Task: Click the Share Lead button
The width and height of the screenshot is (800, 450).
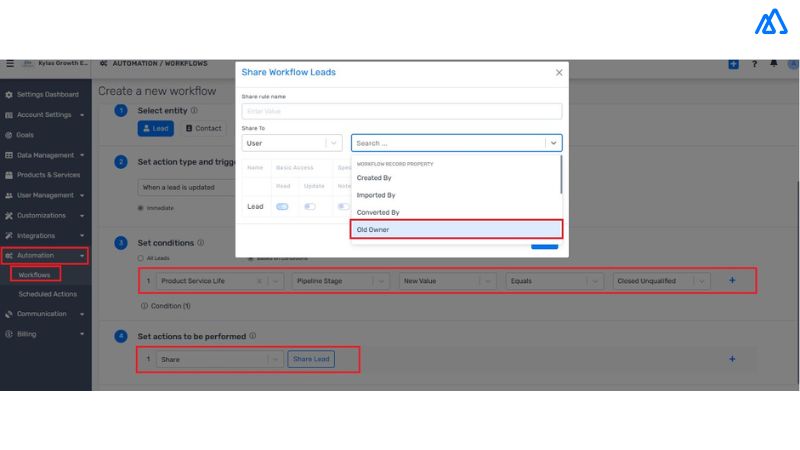Action: point(311,359)
